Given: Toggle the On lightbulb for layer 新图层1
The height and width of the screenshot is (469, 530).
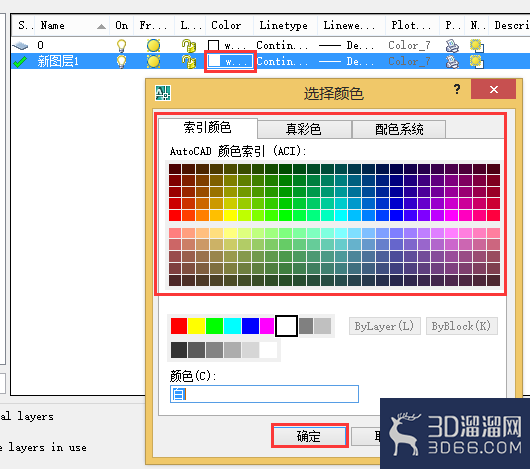Looking at the screenshot, I should tap(121, 61).
